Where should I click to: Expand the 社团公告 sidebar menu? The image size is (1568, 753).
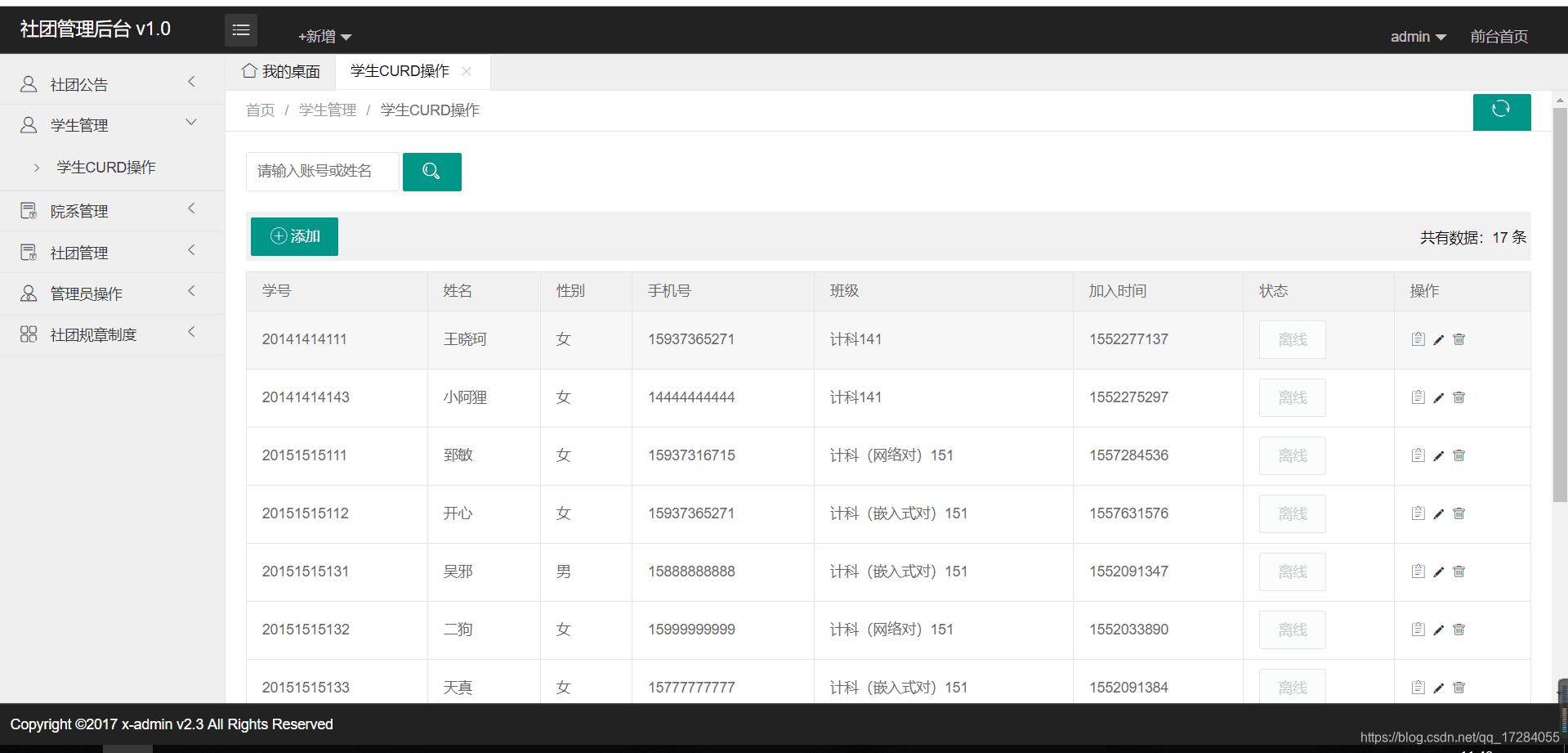(x=112, y=84)
